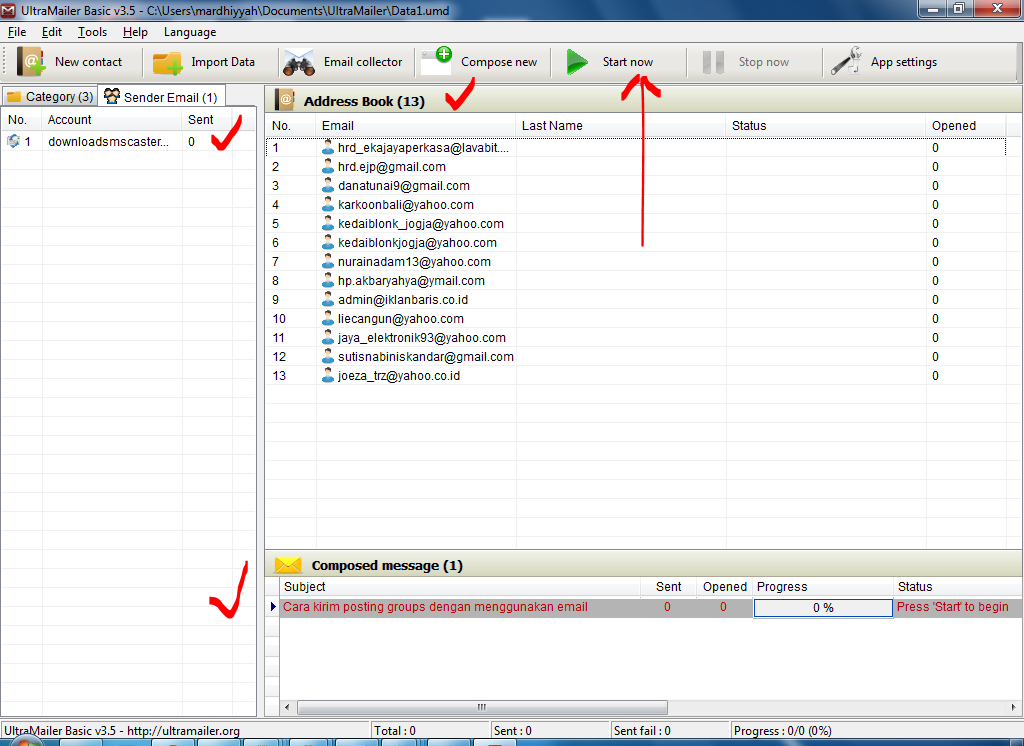This screenshot has height=746, width=1024.
Task: Click the Email collector button label
Action: click(363, 62)
